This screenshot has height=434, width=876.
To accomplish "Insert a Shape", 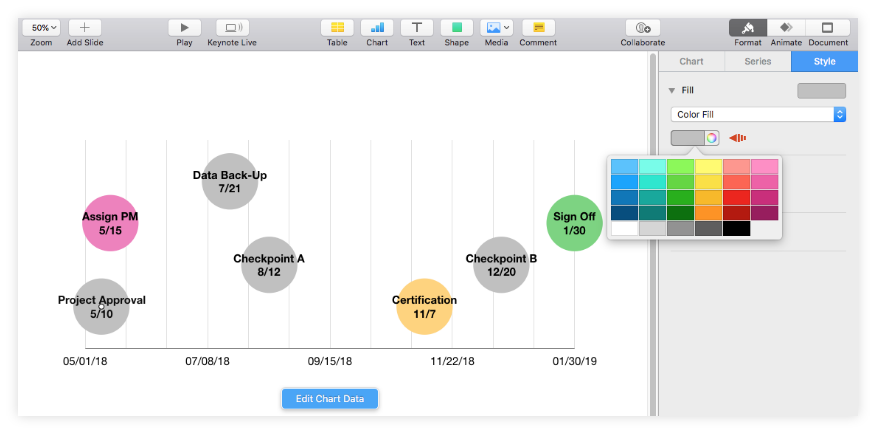I will point(456,27).
